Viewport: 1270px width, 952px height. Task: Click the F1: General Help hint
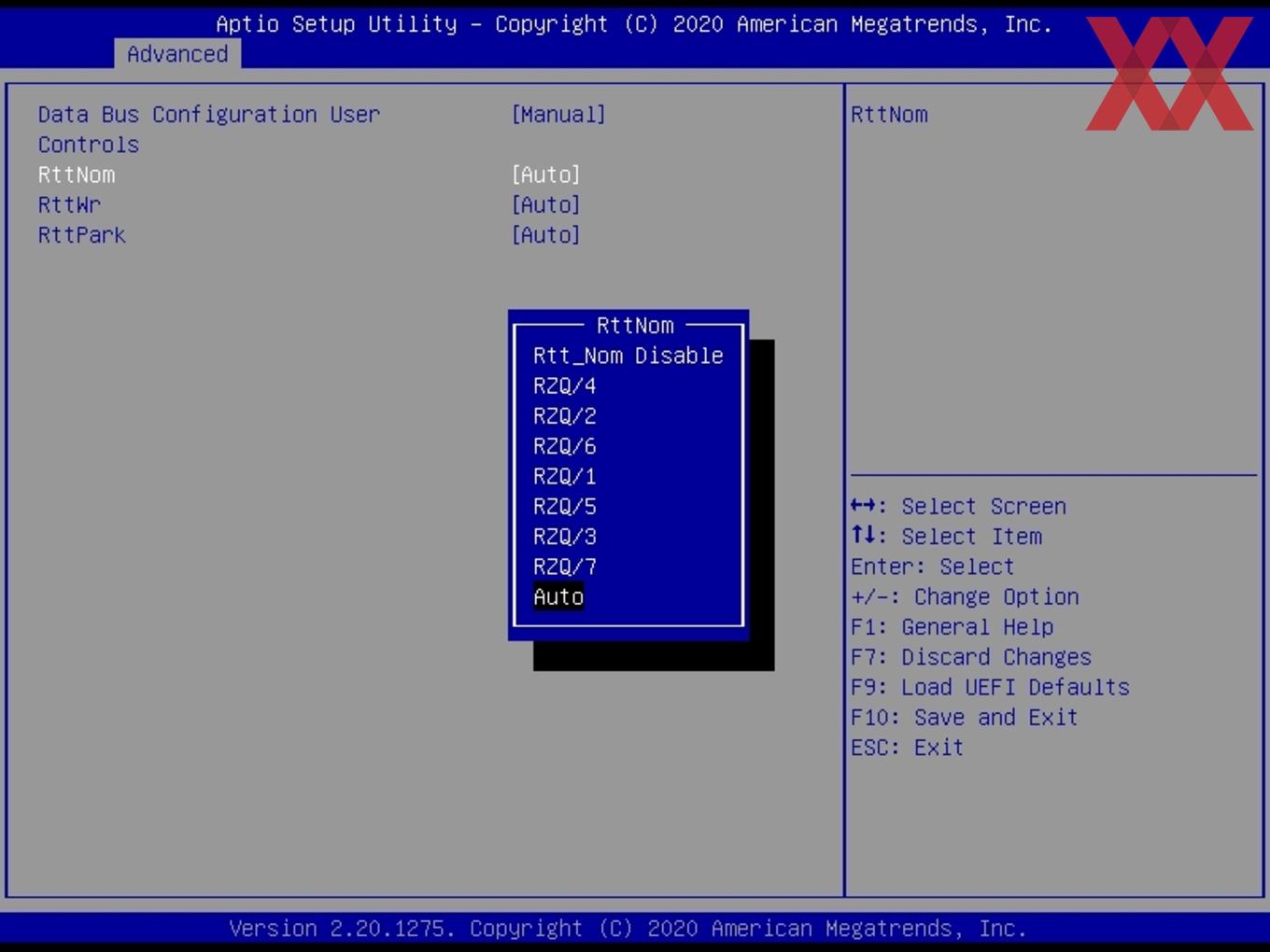coord(952,627)
